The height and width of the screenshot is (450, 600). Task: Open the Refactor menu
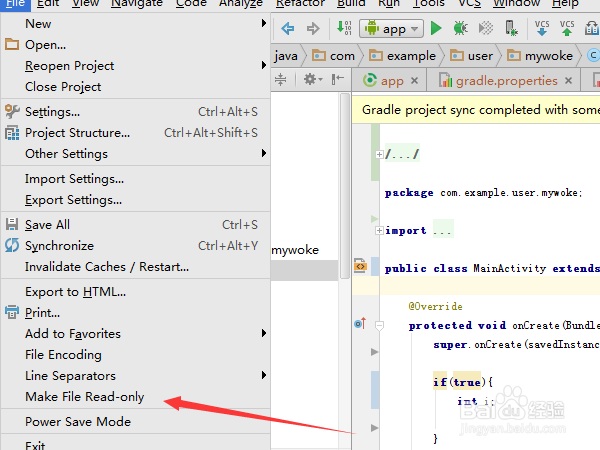pyautogui.click(x=300, y=3)
